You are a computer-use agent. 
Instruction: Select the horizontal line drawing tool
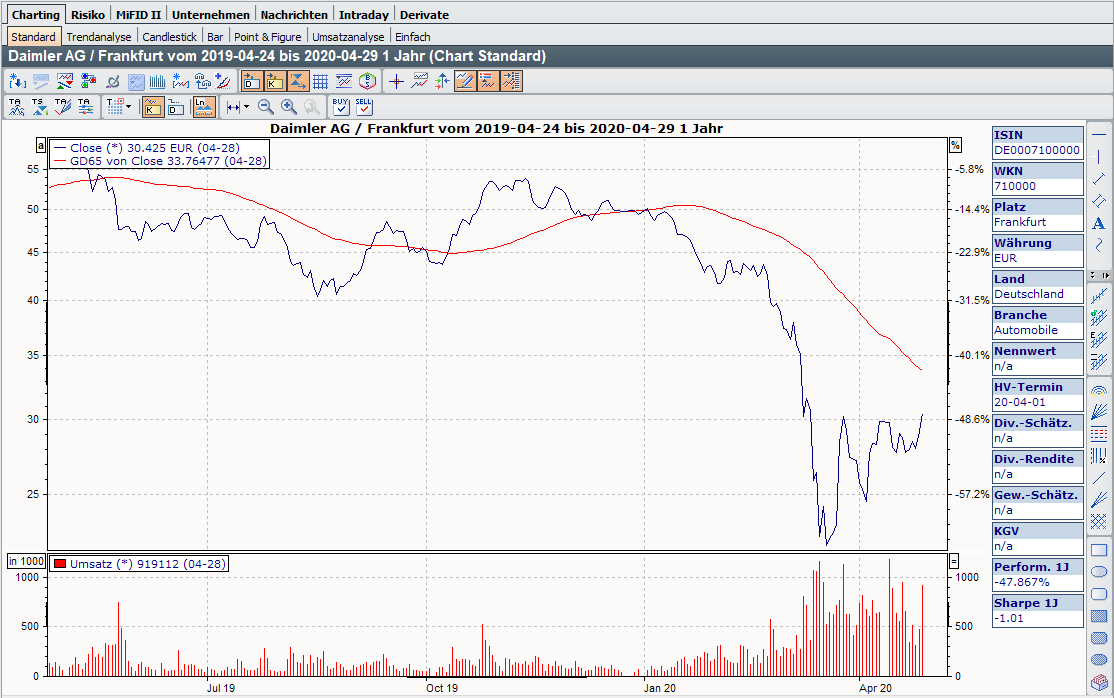click(1099, 134)
